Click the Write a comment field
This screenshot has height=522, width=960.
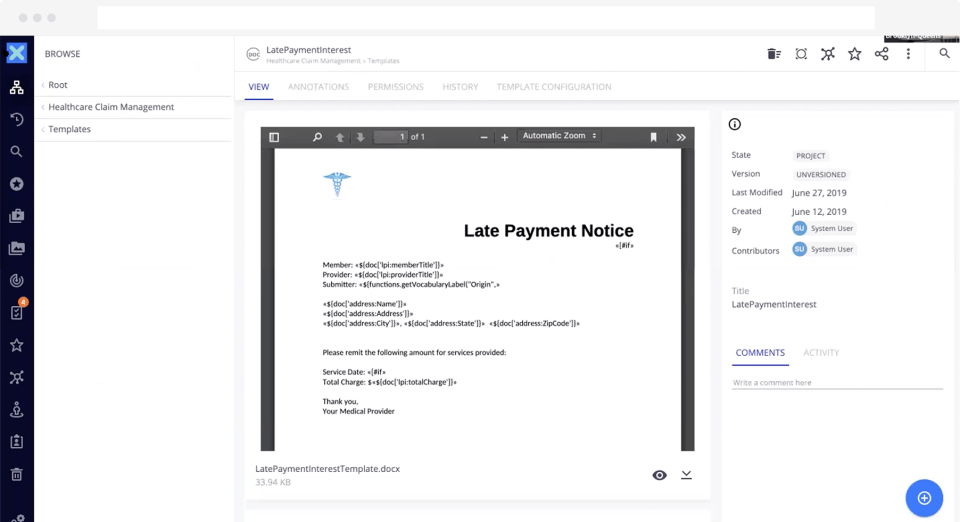pos(837,382)
